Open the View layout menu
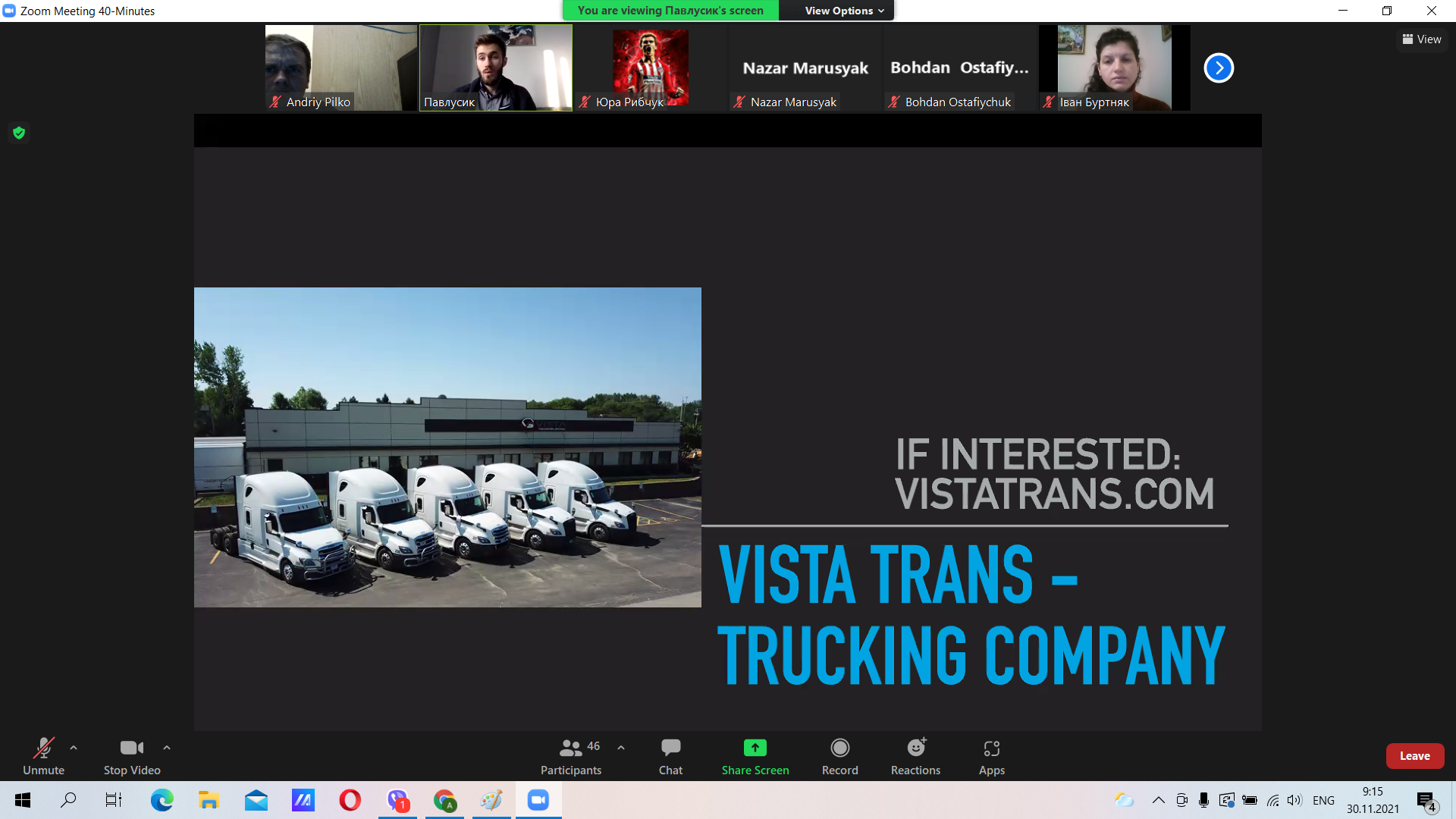This screenshot has width=1456, height=819. (1422, 39)
